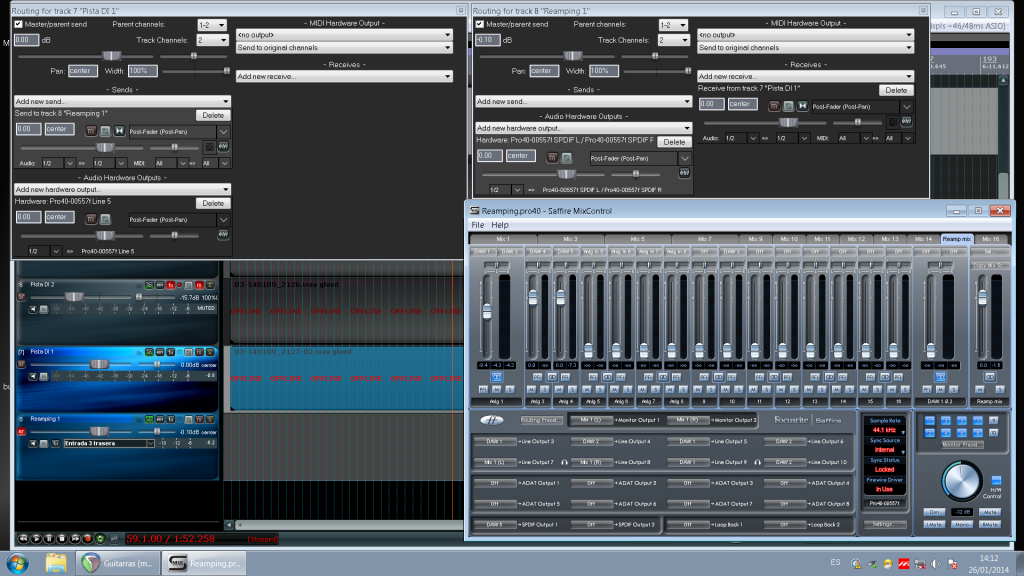Open track 7 Parent channels dropdown
This screenshot has height=576, width=1024.
(212, 23)
